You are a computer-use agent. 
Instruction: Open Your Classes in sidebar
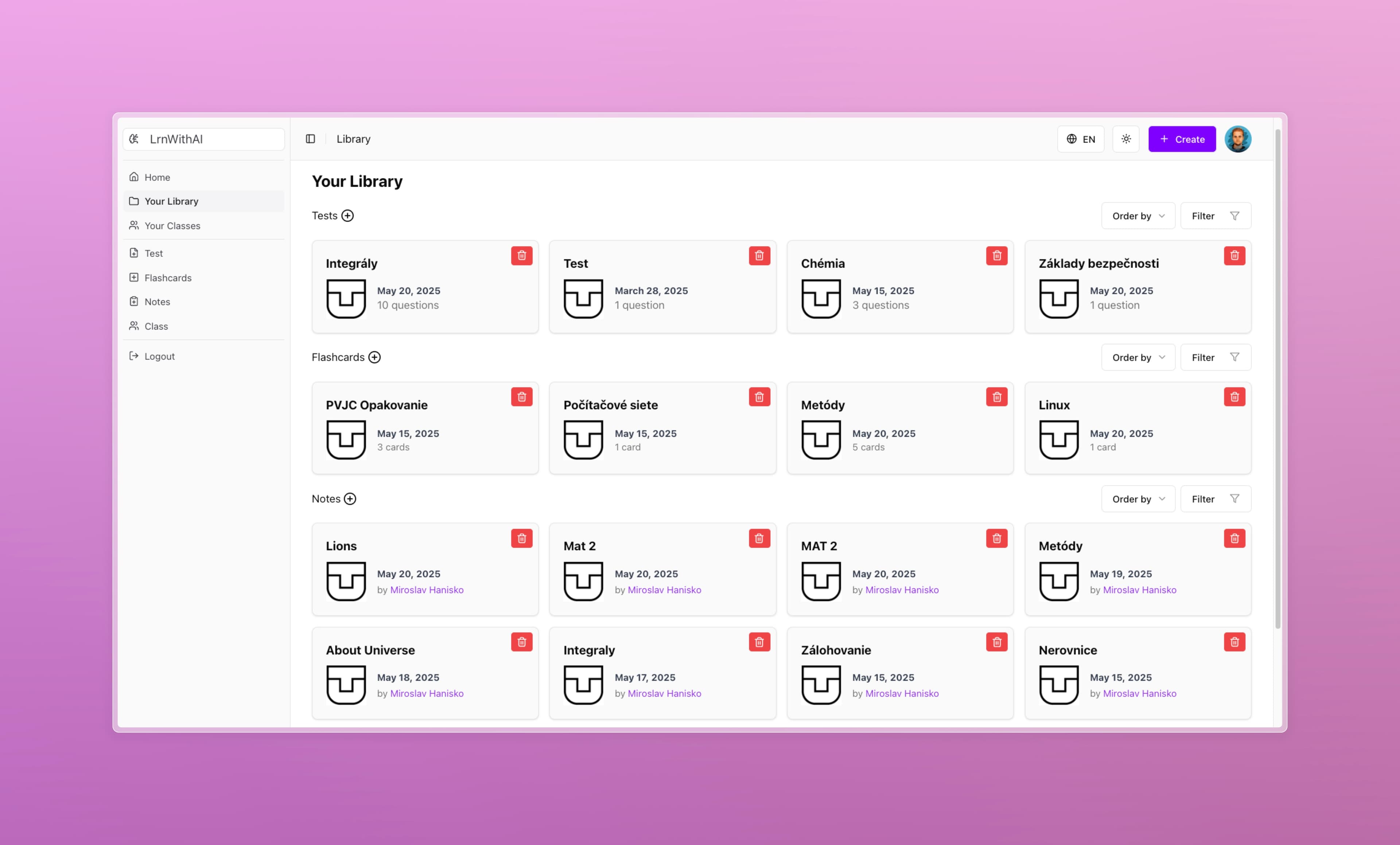click(203, 226)
